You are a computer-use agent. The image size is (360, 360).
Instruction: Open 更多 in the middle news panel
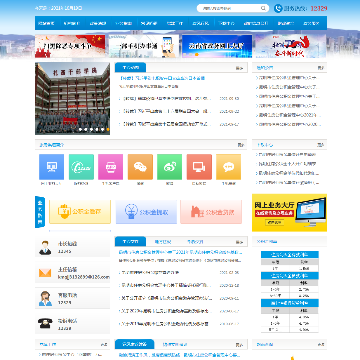[239, 242]
